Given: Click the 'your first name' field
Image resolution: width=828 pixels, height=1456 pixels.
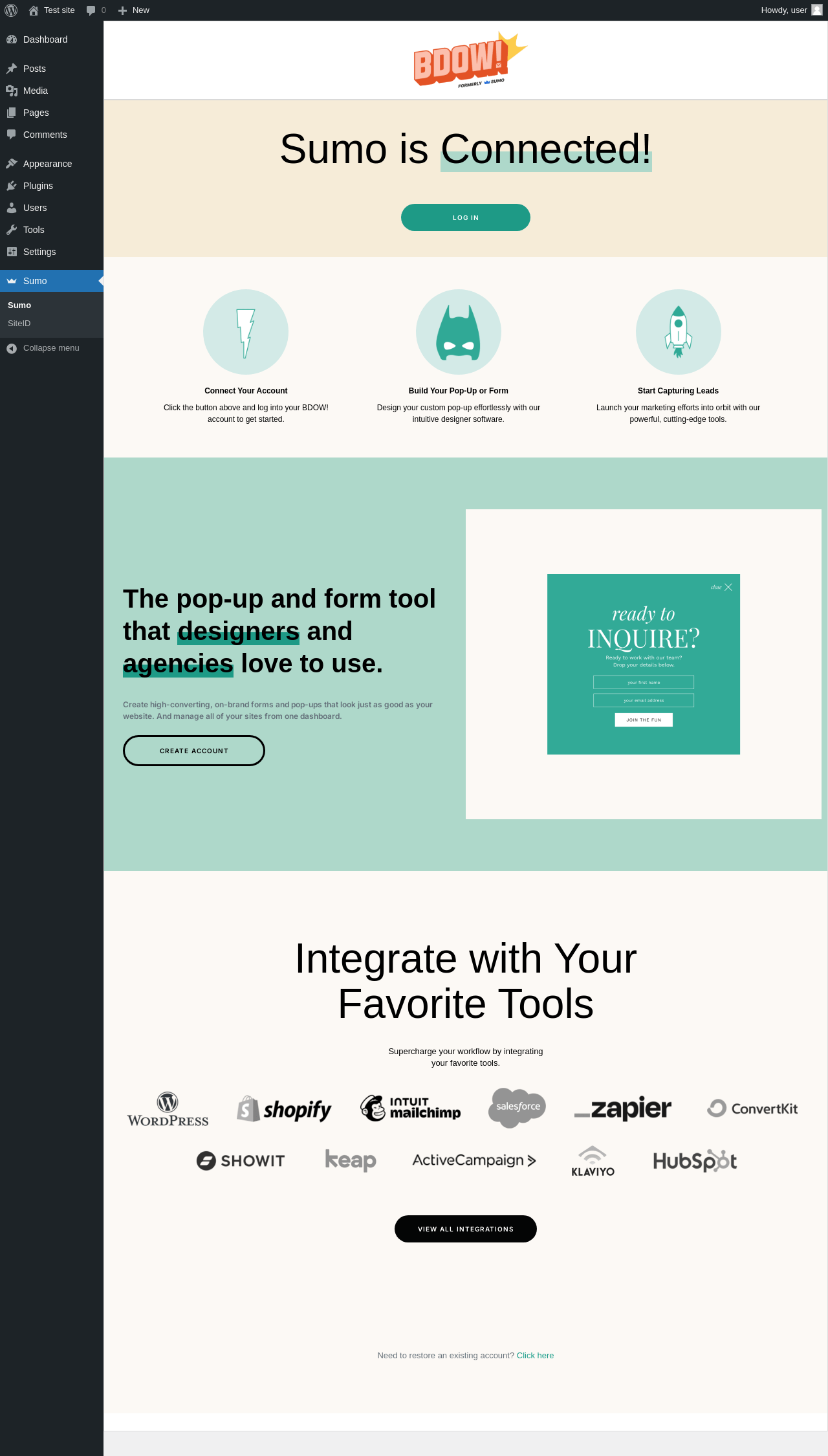Looking at the screenshot, I should click(x=644, y=682).
